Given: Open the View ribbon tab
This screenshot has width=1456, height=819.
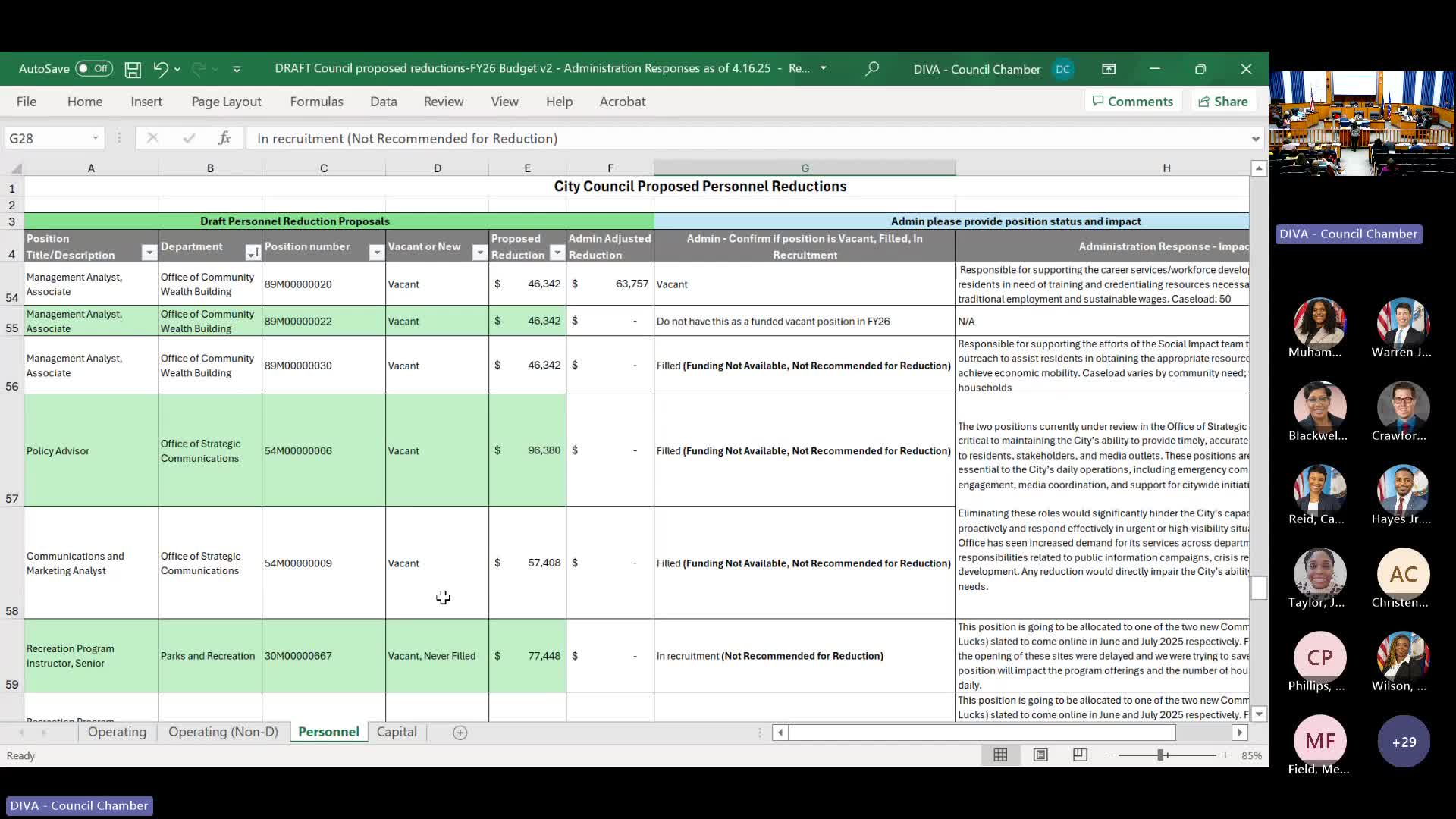Looking at the screenshot, I should pyautogui.click(x=504, y=102).
